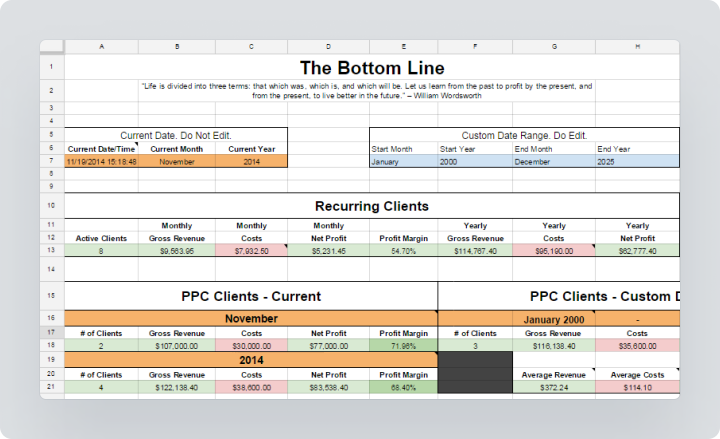Click 'Custom Date Range. Do Edit.' header
This screenshot has height=439, width=720.
click(x=524, y=135)
